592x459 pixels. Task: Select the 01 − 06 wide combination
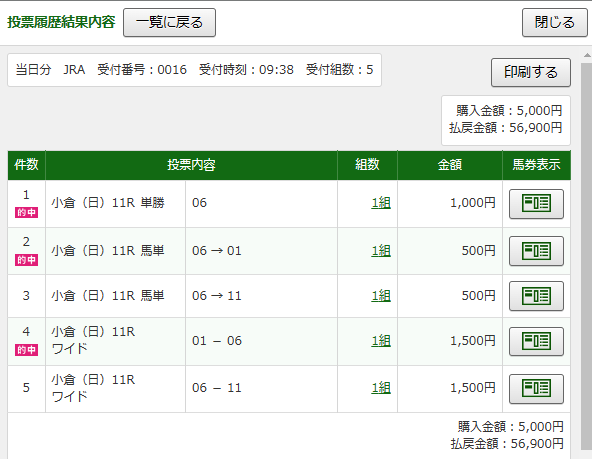[x=217, y=341]
